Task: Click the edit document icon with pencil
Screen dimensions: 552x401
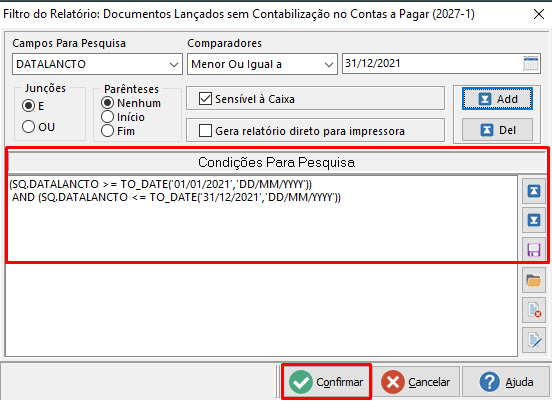Action: click(x=534, y=340)
